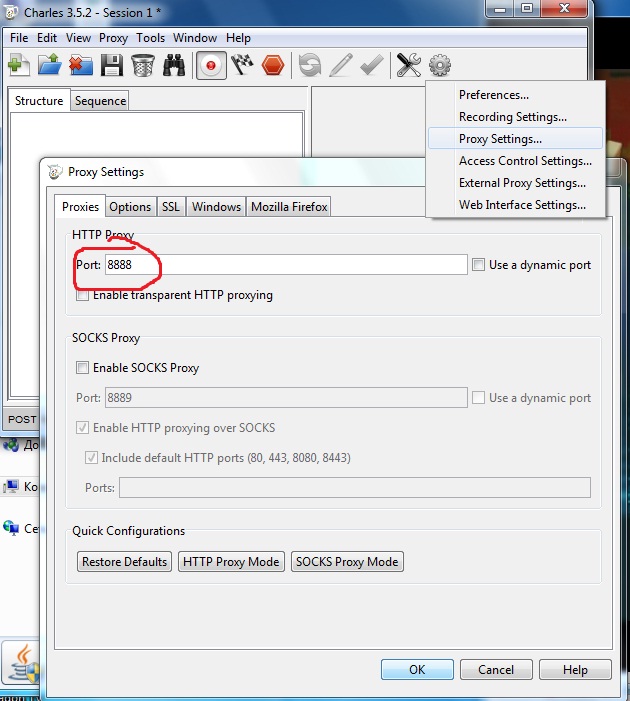Click the Cancel button
The height and width of the screenshot is (701, 630).
(496, 669)
